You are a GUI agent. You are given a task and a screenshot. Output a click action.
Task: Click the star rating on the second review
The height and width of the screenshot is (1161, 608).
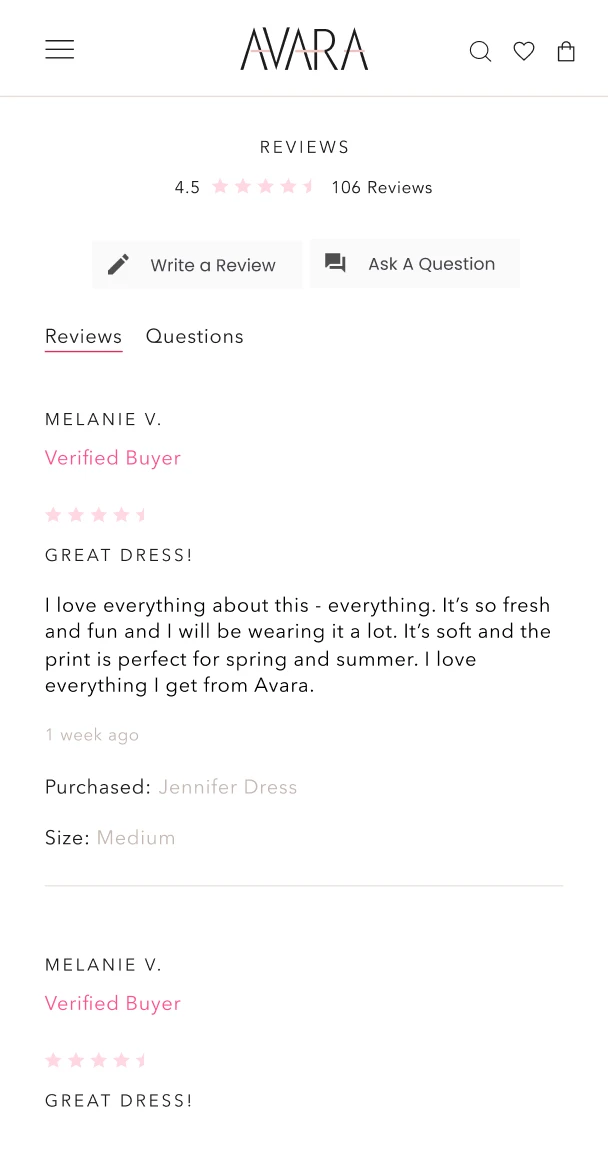coord(96,1060)
